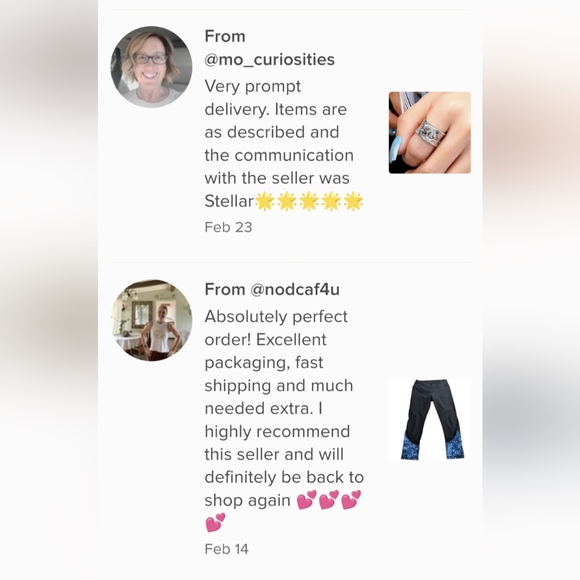
Task: View the ring product thumbnail
Action: pos(429,132)
